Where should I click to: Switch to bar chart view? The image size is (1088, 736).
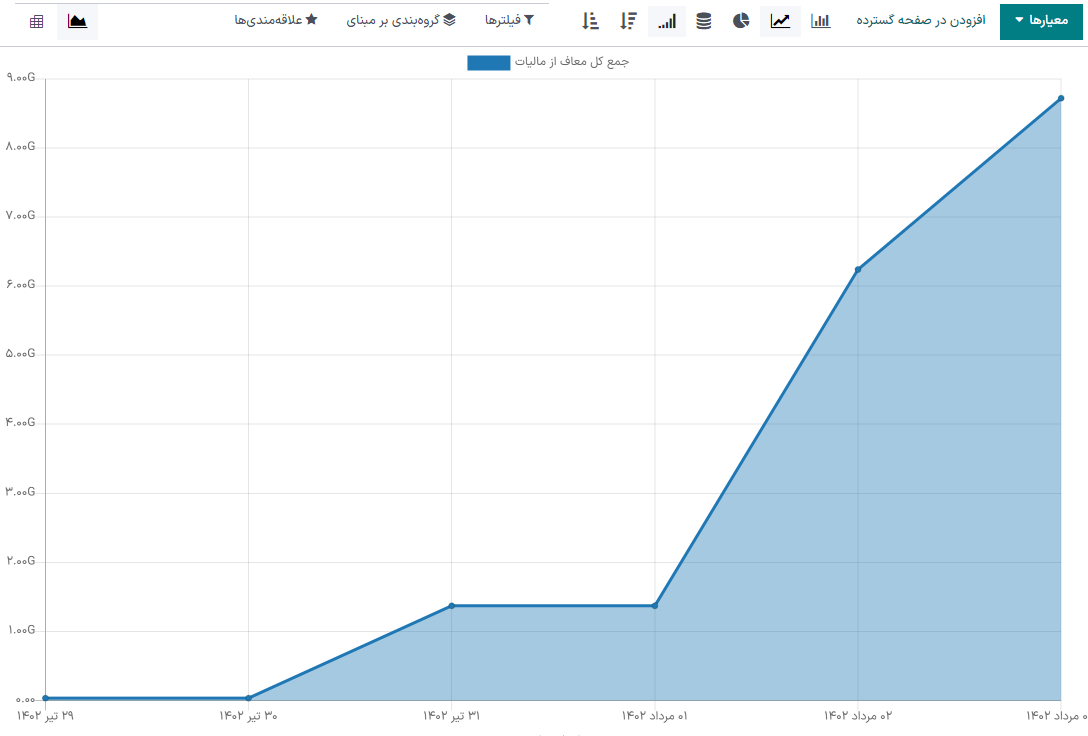pos(820,21)
